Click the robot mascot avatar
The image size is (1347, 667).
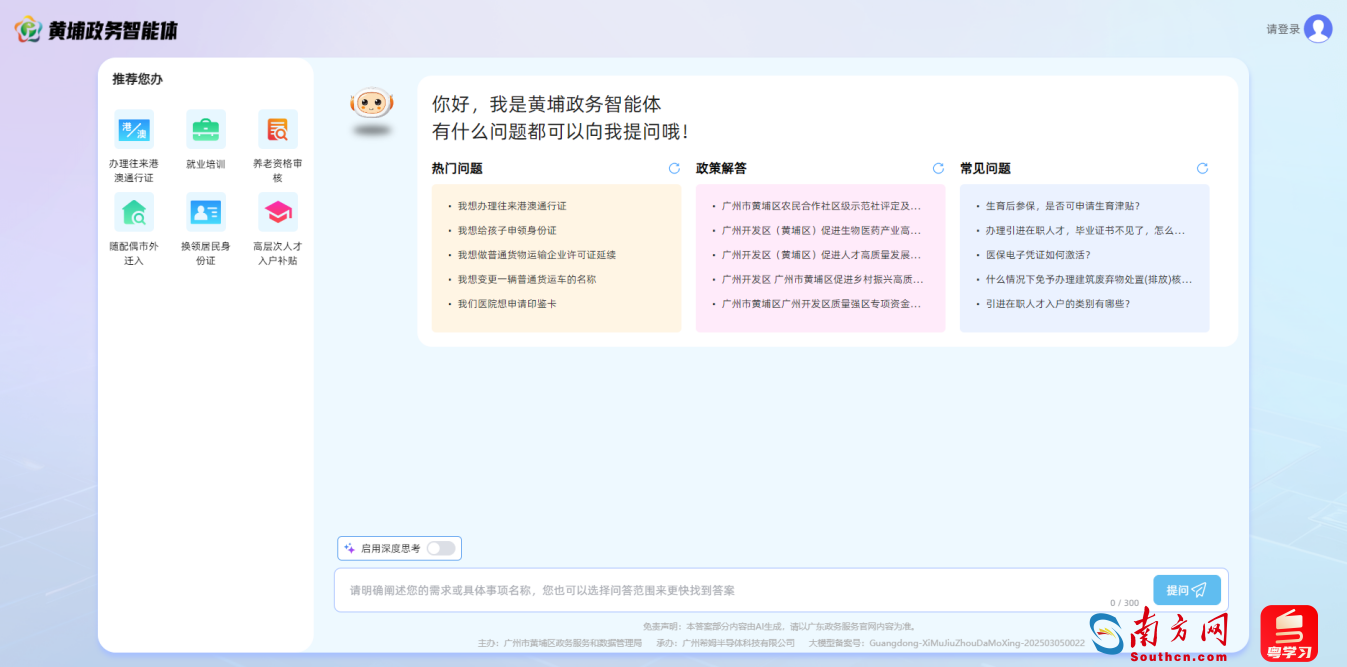click(372, 104)
